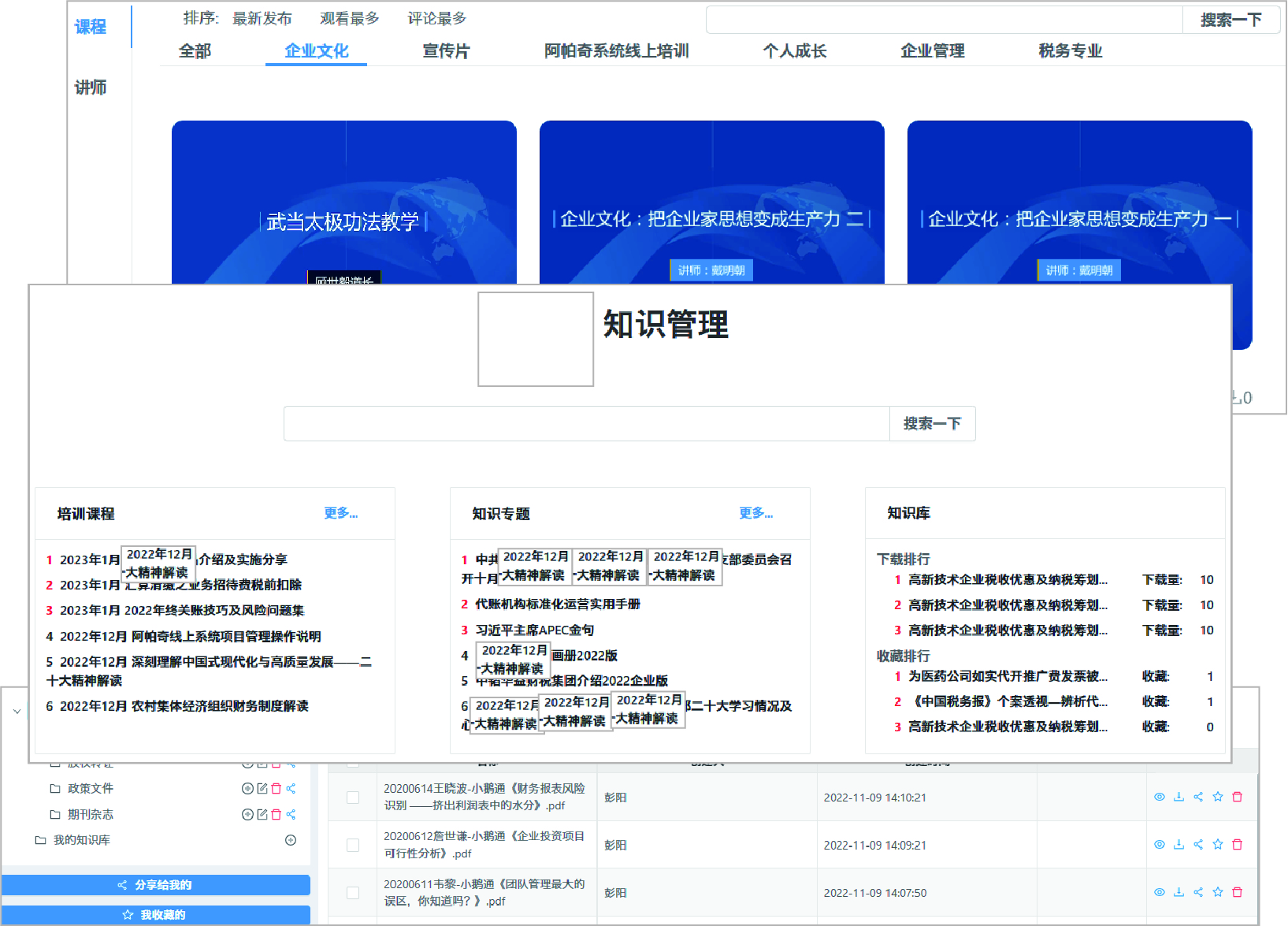Image resolution: width=1288 pixels, height=926 pixels.
Task: Preview the 20200614王晓波 PDF via eye icon
Action: point(1159,797)
